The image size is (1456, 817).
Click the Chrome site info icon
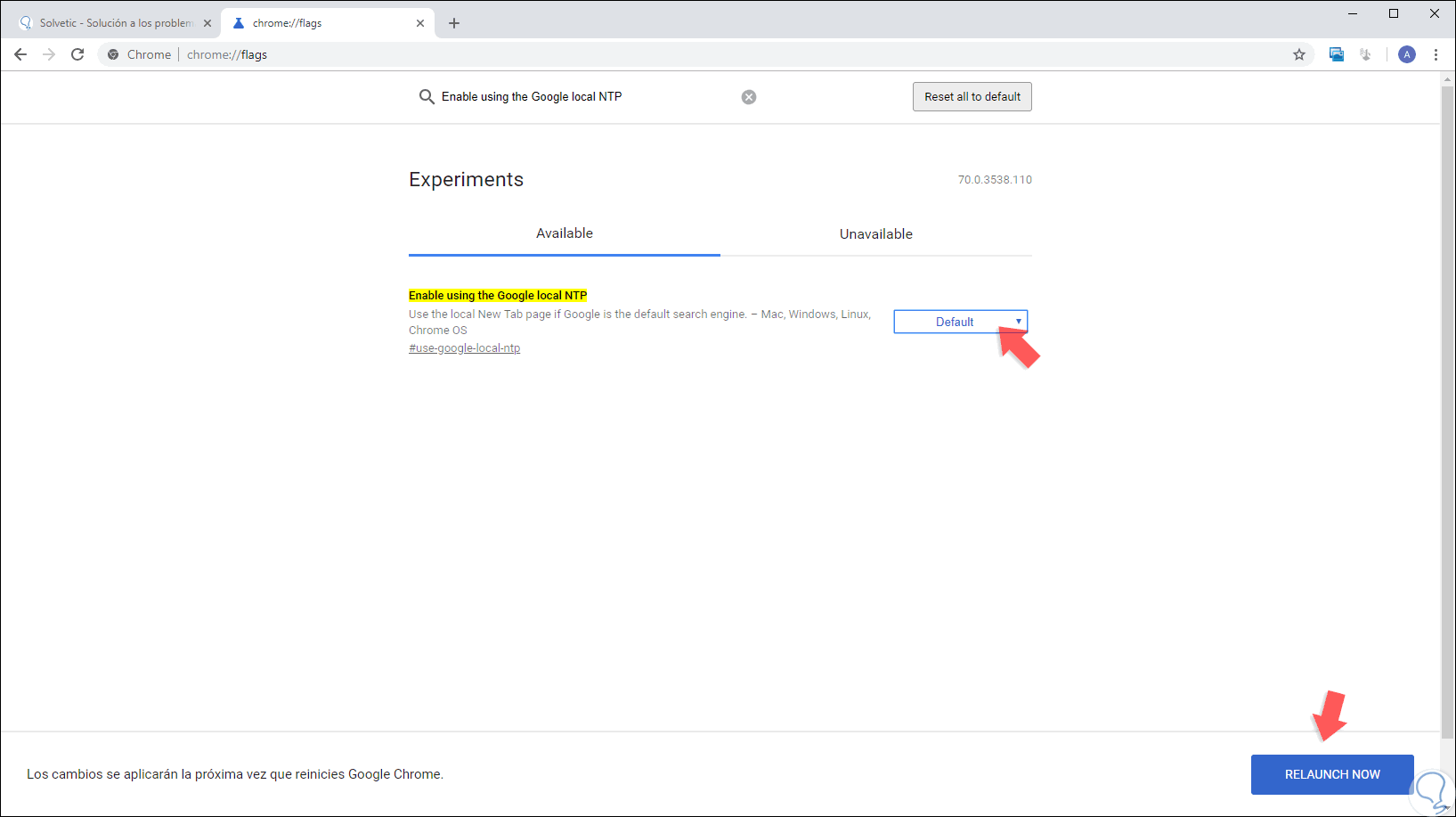pyautogui.click(x=113, y=54)
